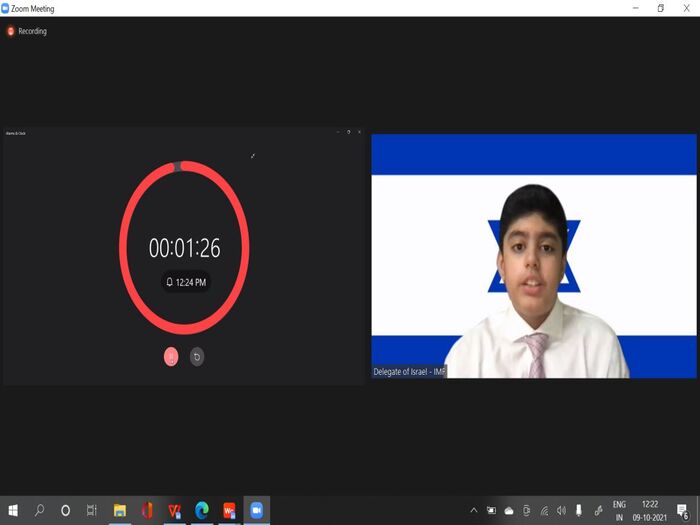The image size is (700, 525).
Task: Click the 12:24 PM alarm bell indicator
Action: pyautogui.click(x=186, y=282)
